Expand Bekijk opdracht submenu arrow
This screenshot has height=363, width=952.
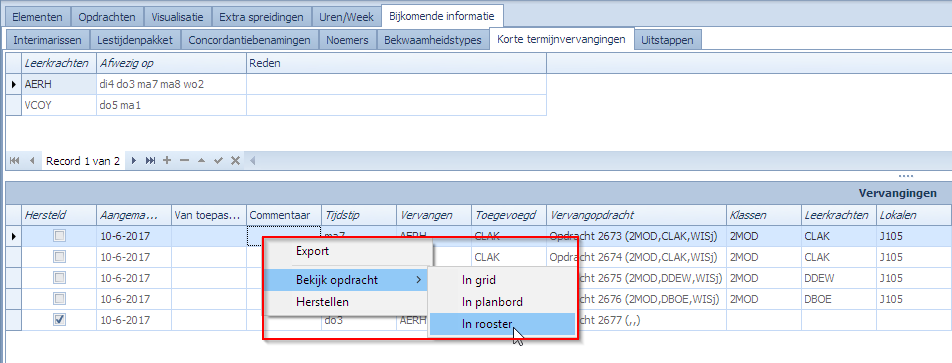(418, 280)
